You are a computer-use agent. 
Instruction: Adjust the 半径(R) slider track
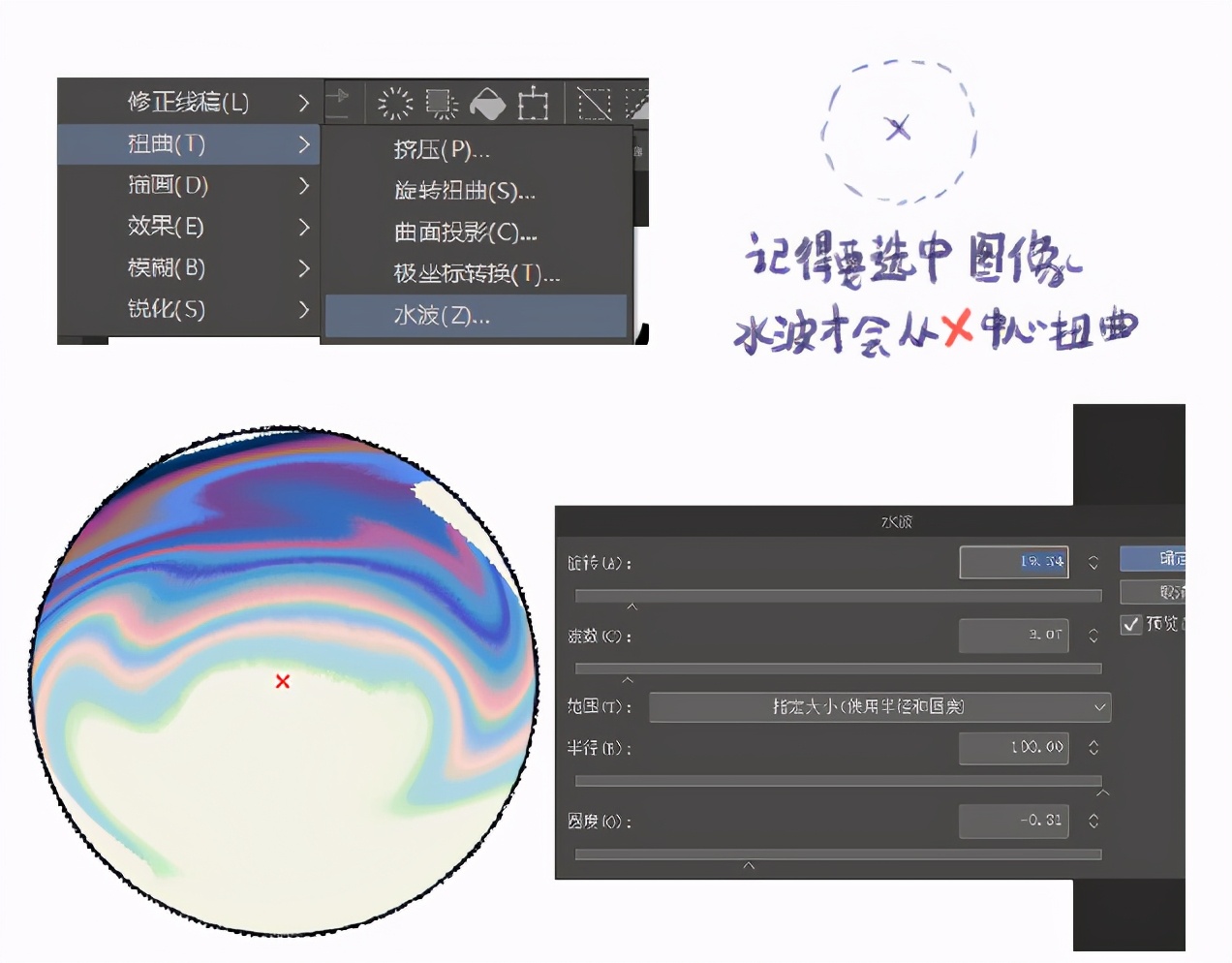pos(838,781)
